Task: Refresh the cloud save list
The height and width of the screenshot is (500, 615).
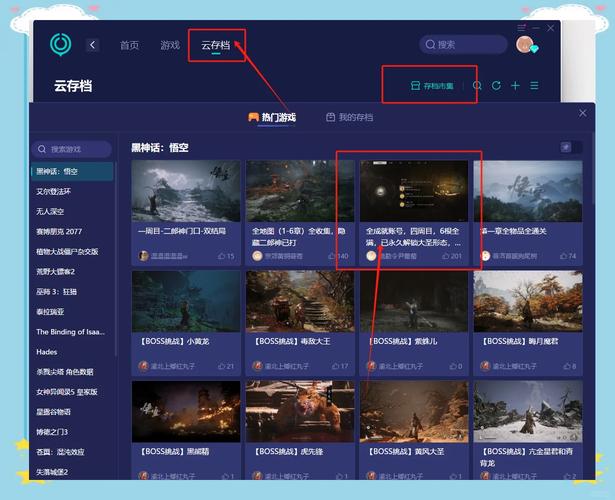Action: pyautogui.click(x=496, y=85)
